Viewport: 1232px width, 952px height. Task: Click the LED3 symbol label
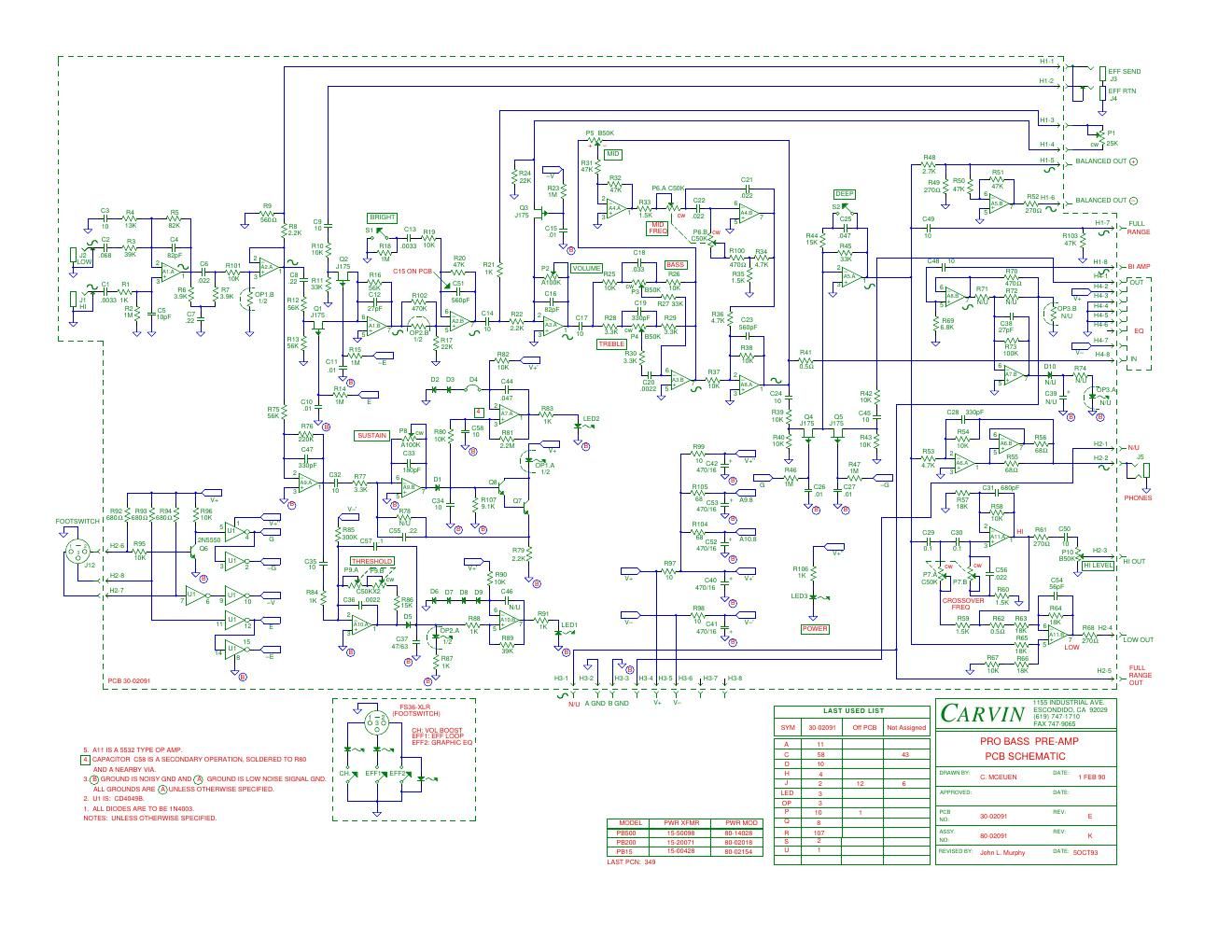pyautogui.click(x=799, y=595)
